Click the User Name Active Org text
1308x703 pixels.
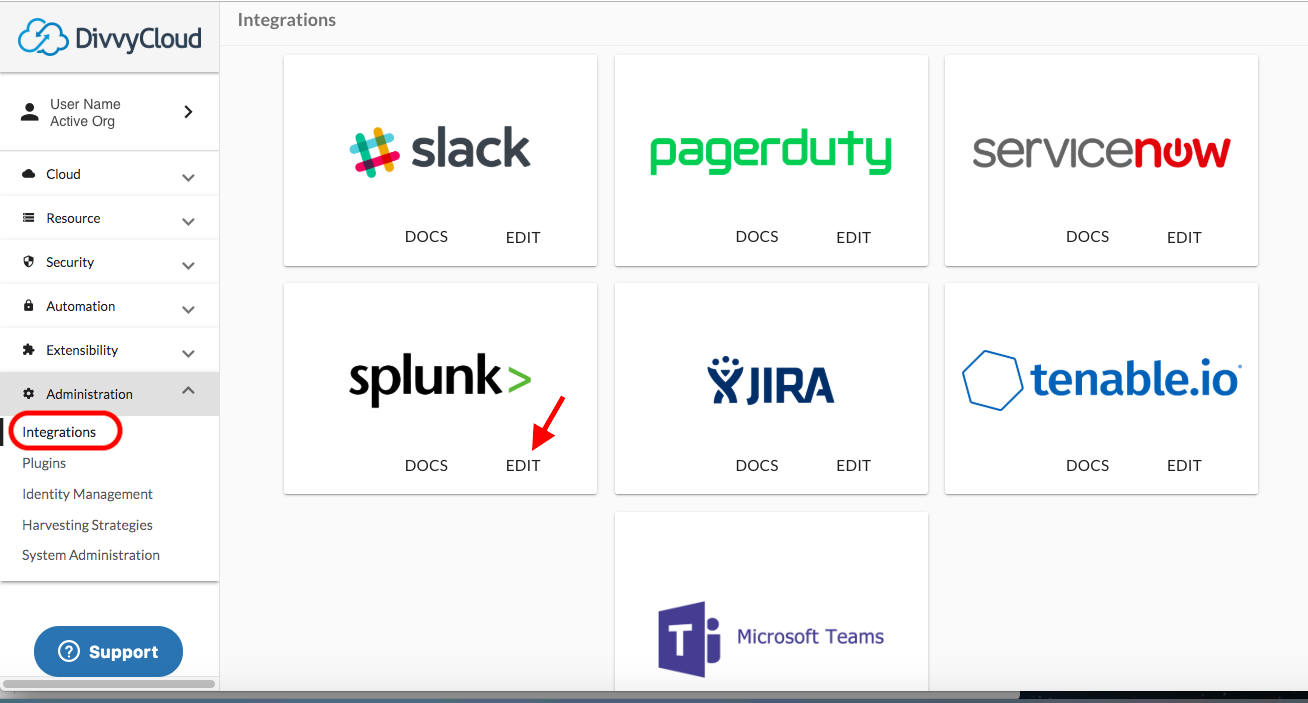[x=85, y=112]
